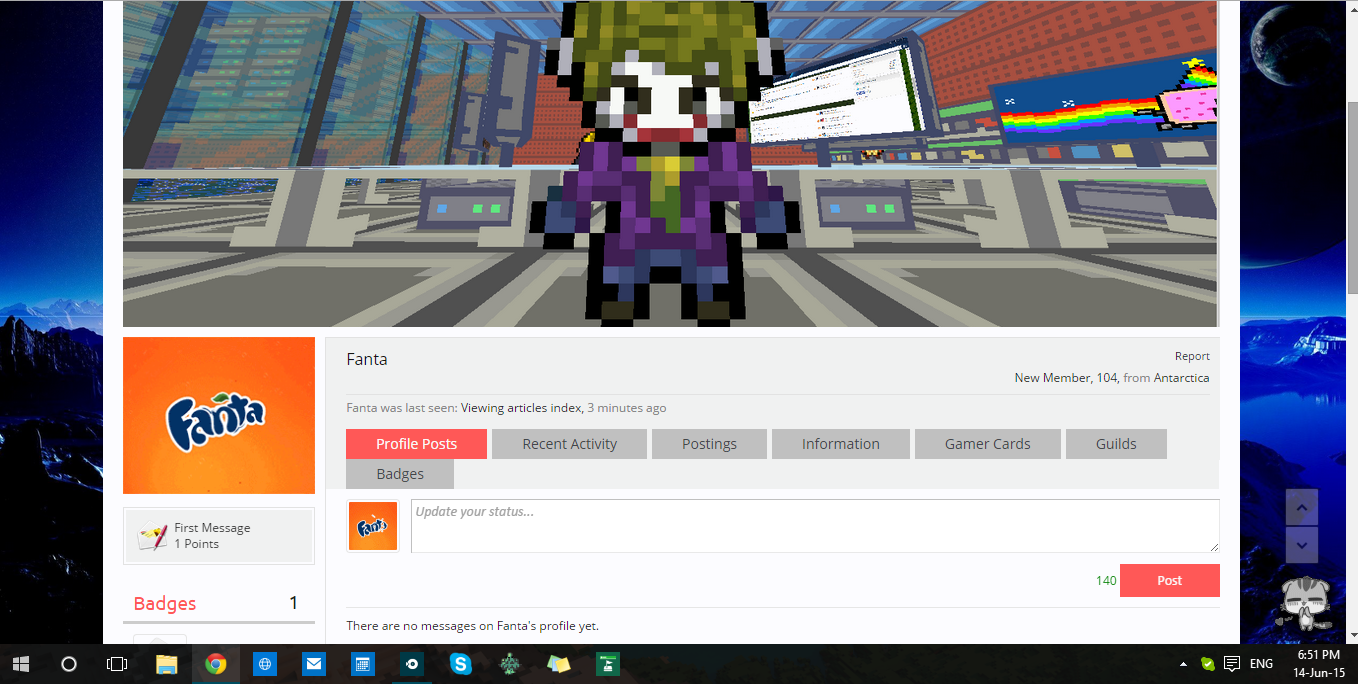Click the scroll-to-top arrow button
The height and width of the screenshot is (684, 1358).
tap(1301, 508)
